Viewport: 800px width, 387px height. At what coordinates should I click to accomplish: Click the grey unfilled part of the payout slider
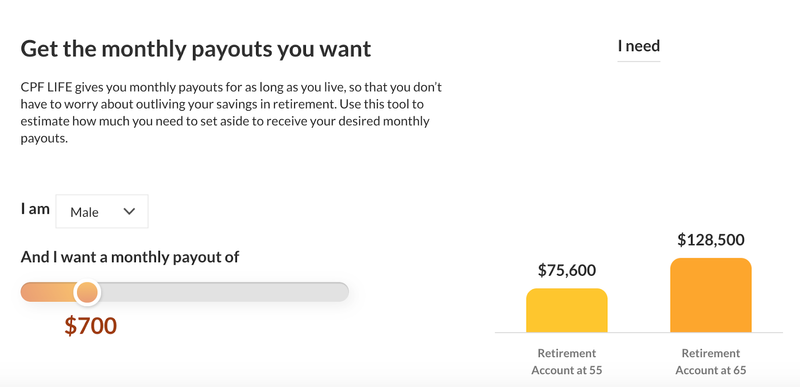coord(224,292)
